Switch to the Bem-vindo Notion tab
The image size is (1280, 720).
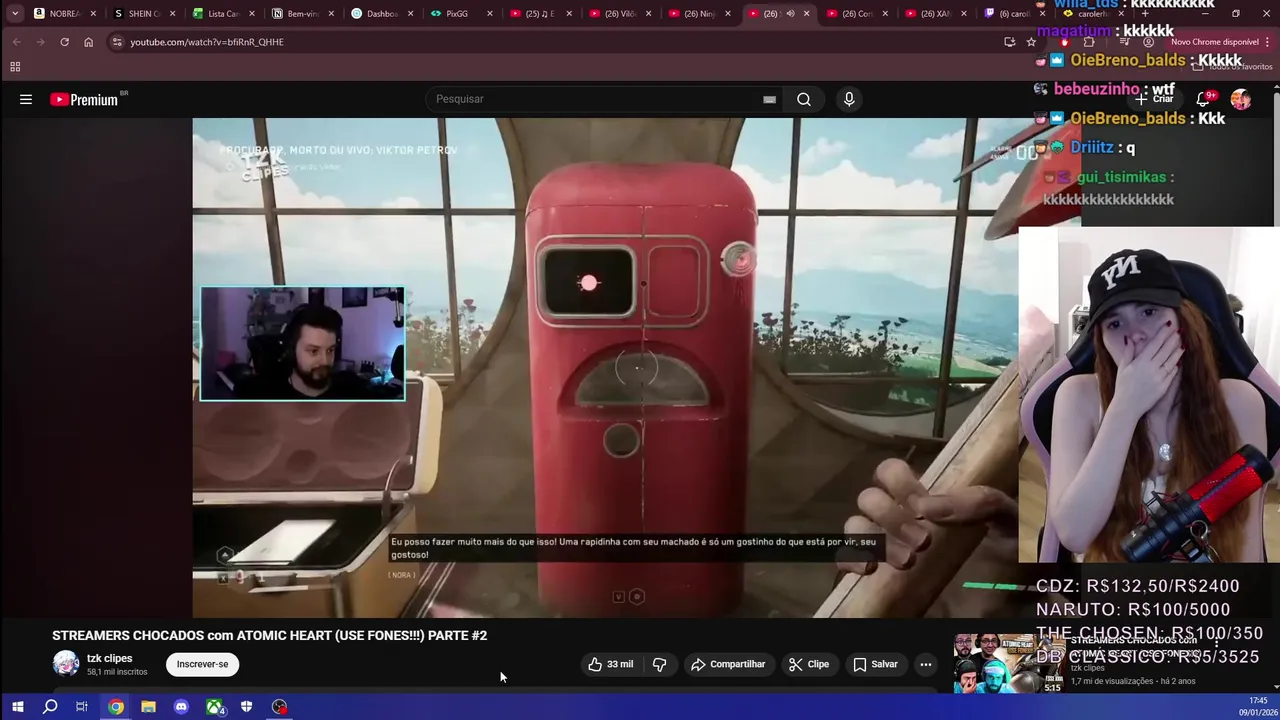pyautogui.click(x=303, y=14)
